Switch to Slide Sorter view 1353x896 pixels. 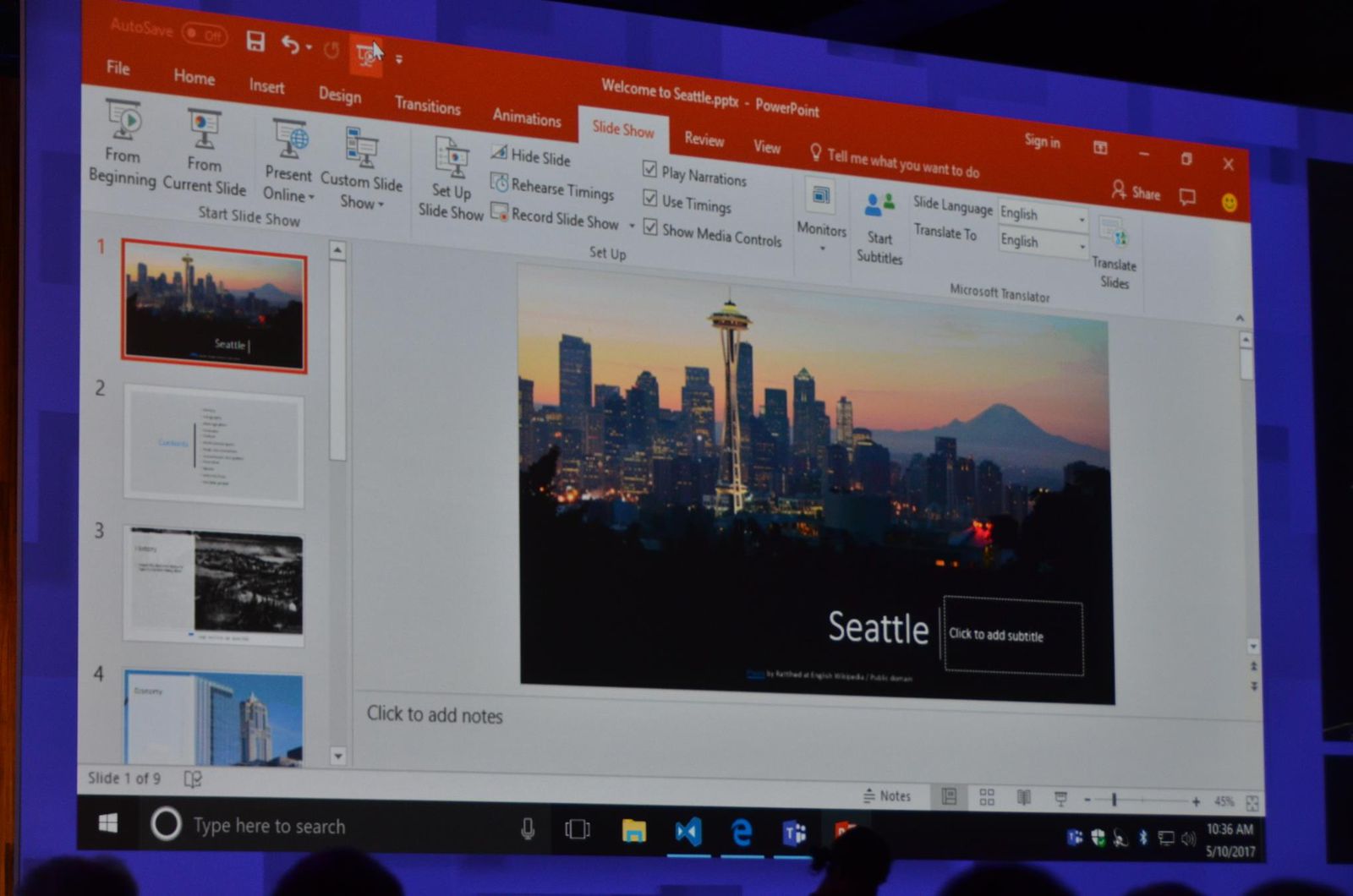(x=986, y=797)
